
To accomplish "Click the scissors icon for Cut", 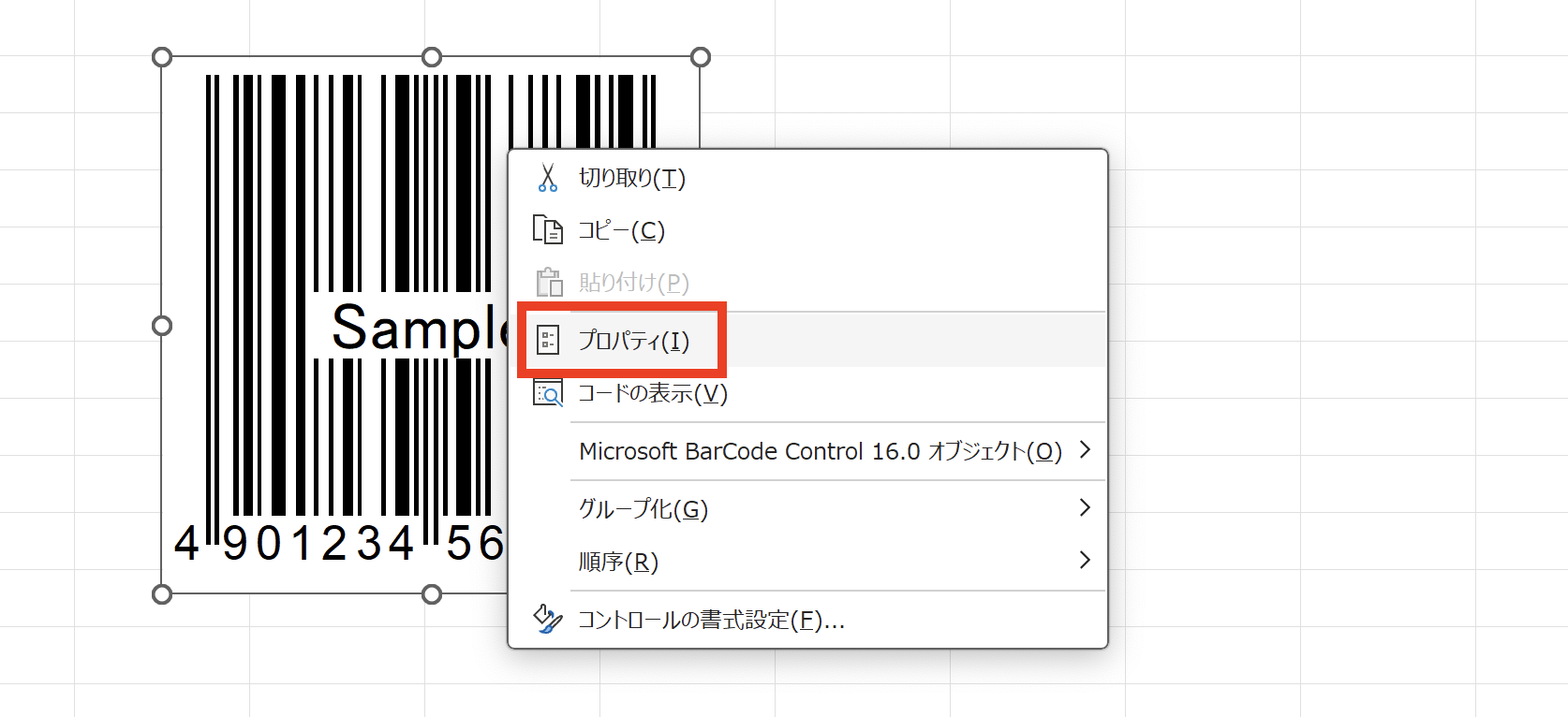I will click(x=548, y=178).
